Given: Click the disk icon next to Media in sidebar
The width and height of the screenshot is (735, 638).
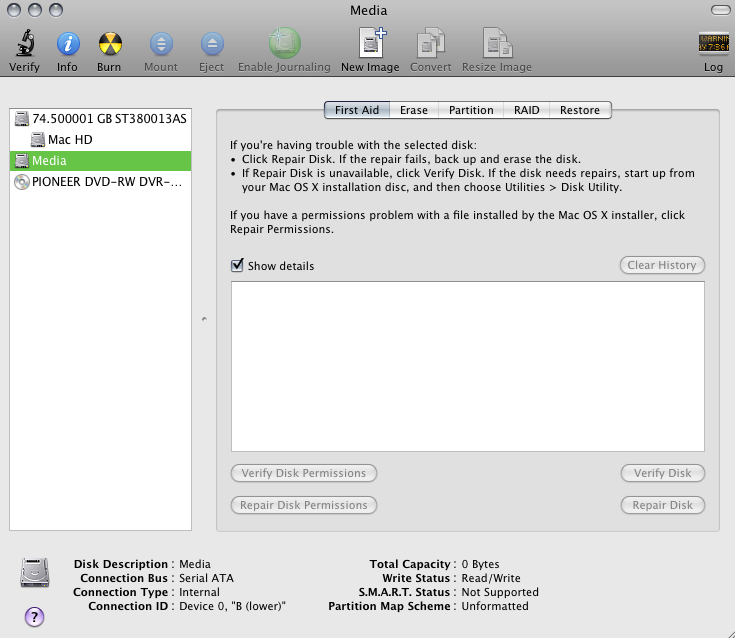Looking at the screenshot, I should (x=22, y=161).
